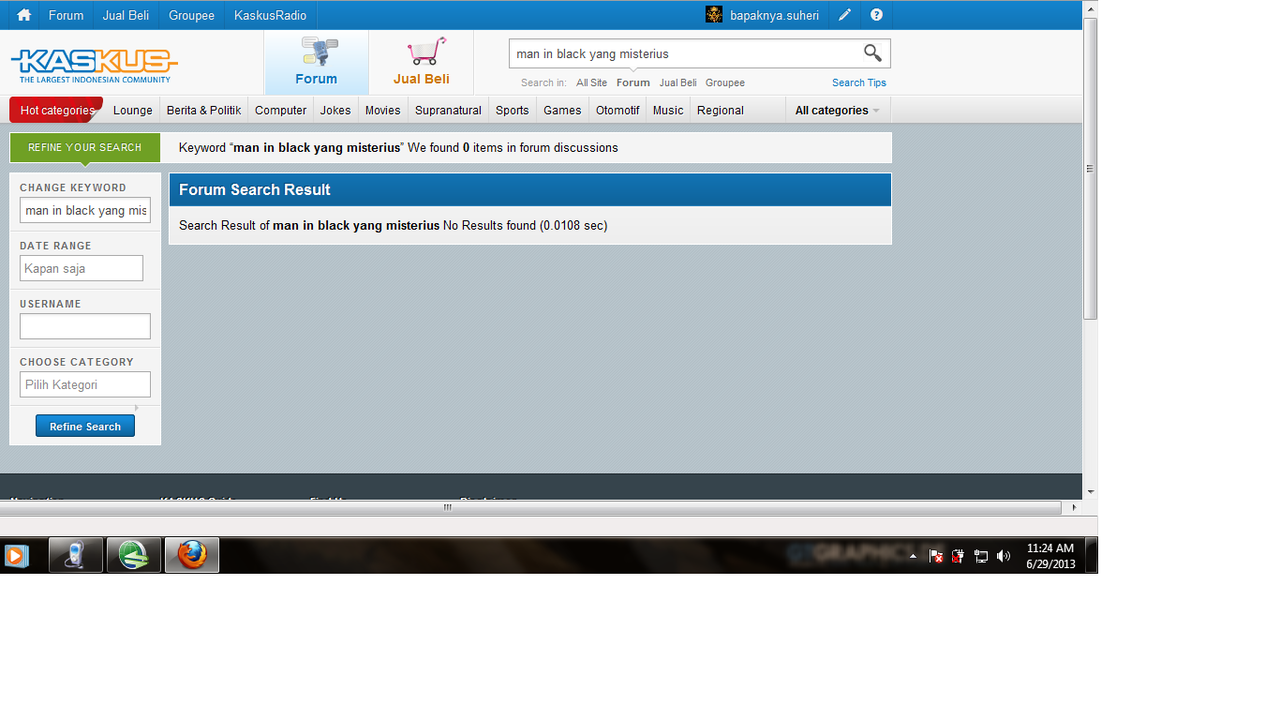Click the Refine Search button
The image size is (1280, 720).
[x=85, y=426]
